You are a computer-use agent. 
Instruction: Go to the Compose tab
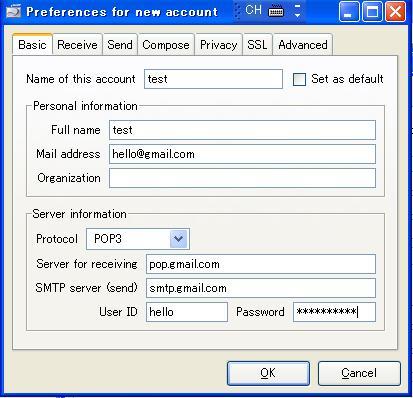(166, 44)
